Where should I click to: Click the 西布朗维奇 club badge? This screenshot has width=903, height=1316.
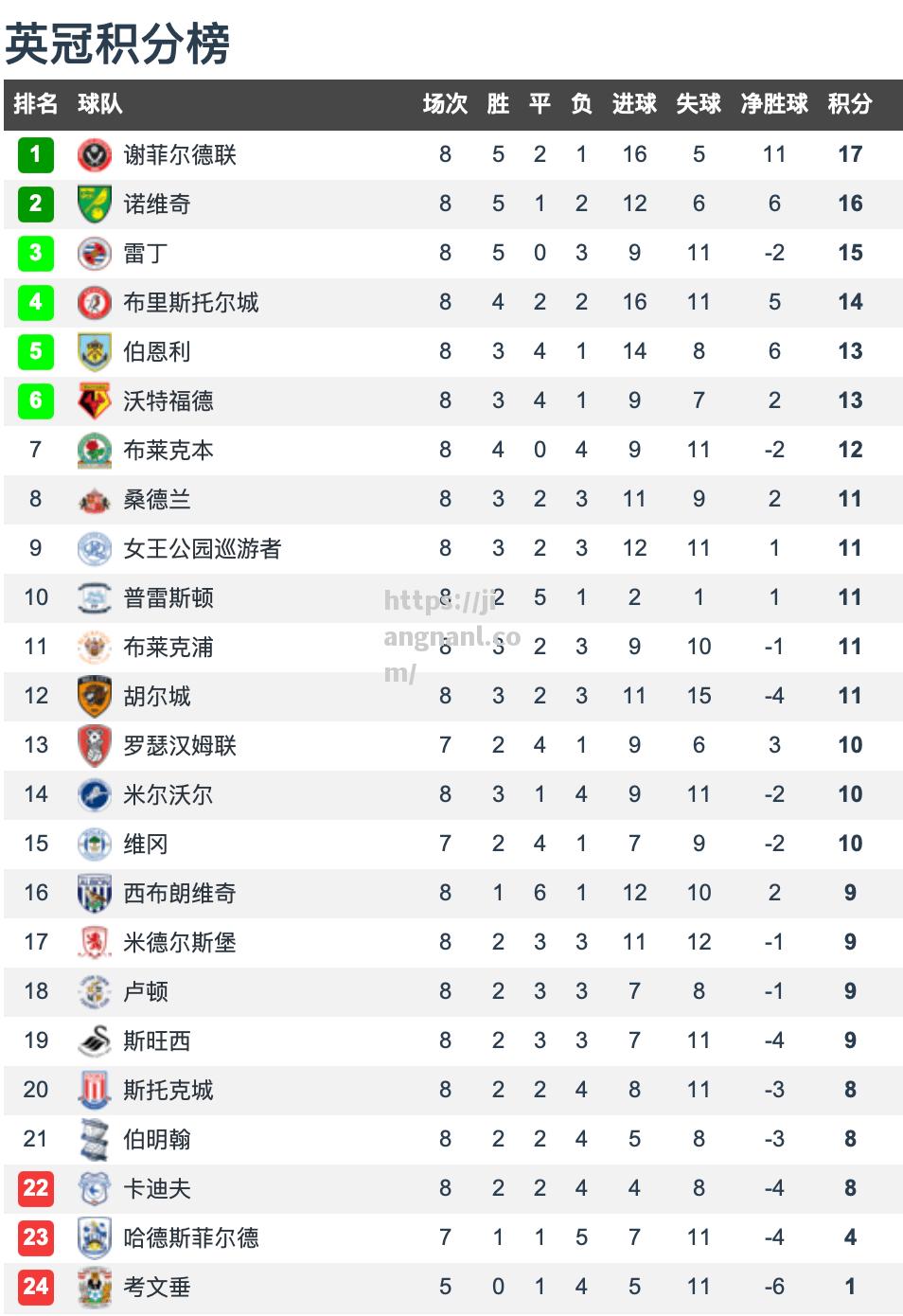pyautogui.click(x=95, y=893)
